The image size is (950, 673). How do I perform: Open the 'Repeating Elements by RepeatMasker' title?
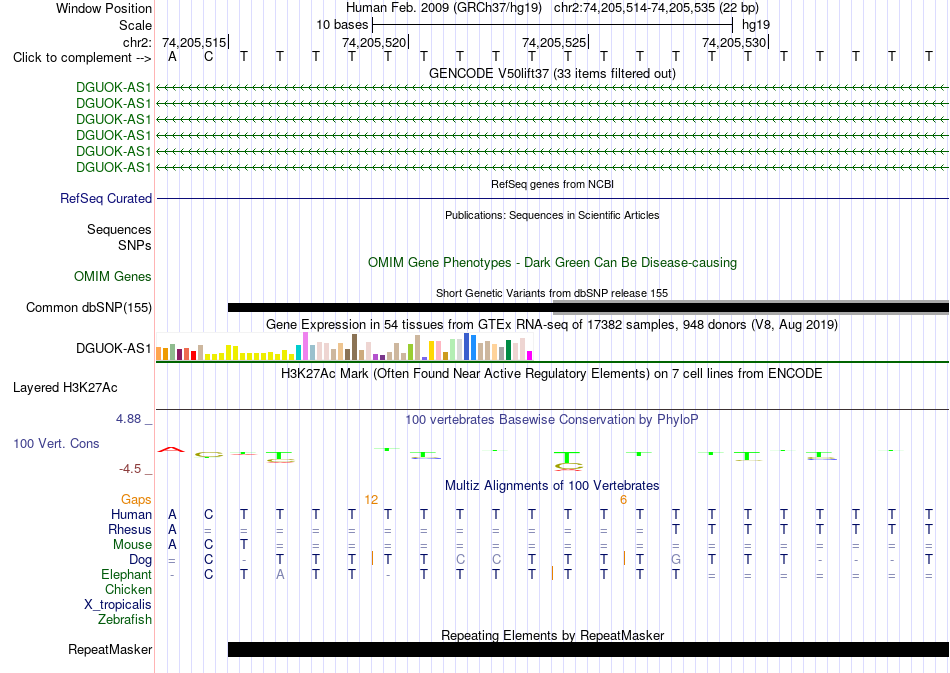pyautogui.click(x=552, y=635)
